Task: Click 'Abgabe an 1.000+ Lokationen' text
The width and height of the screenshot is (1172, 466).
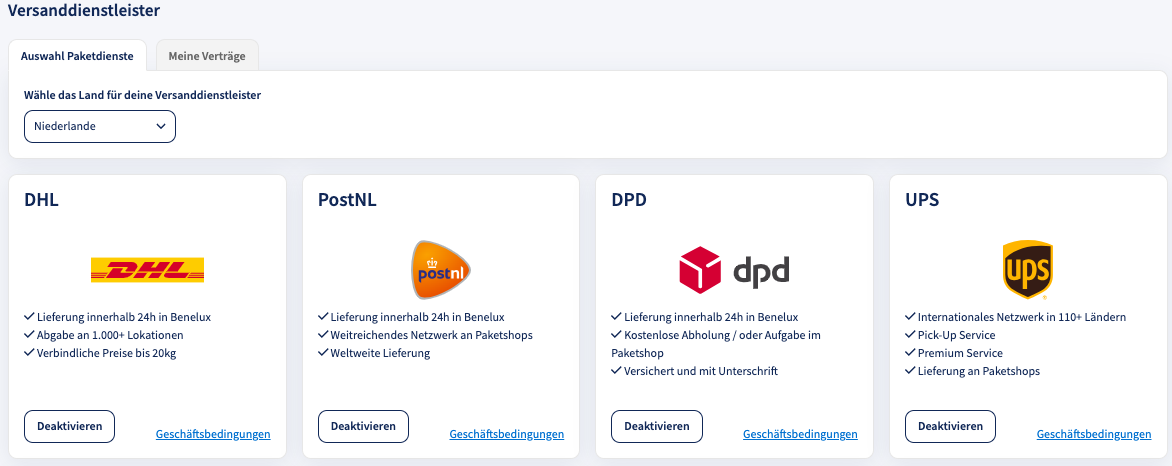Action: point(110,335)
